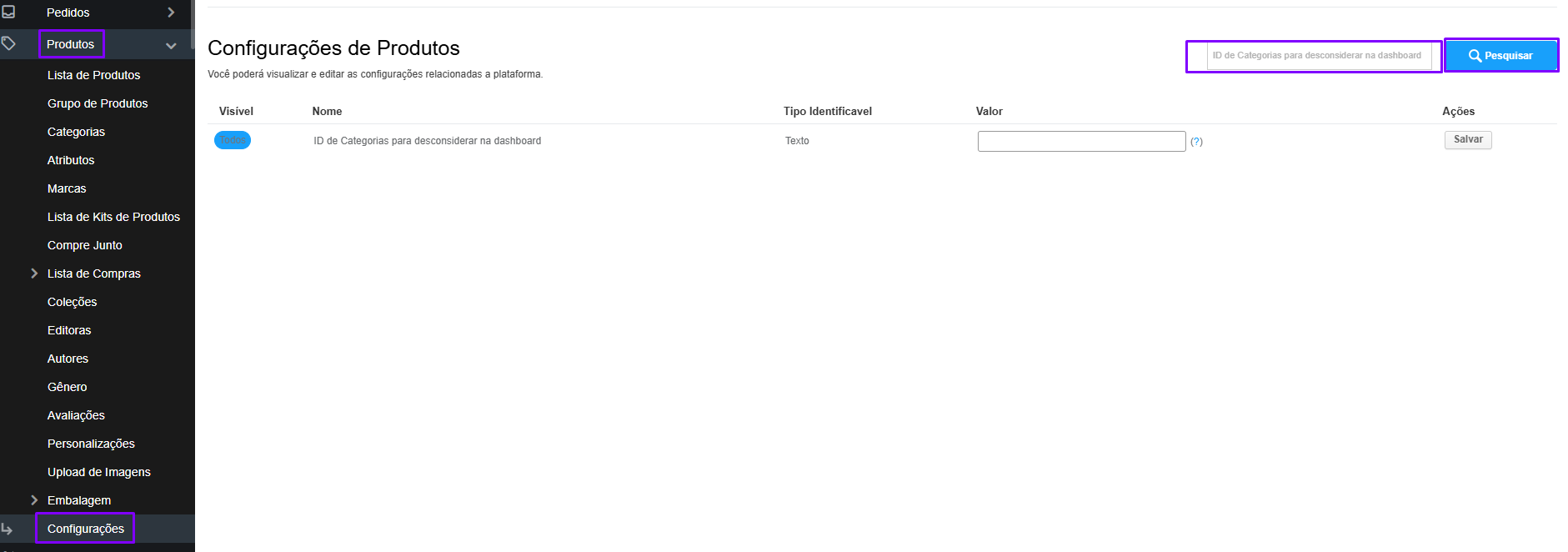Expand Lista de Compras submenu
This screenshot has width=1568, height=552.
(x=34, y=273)
